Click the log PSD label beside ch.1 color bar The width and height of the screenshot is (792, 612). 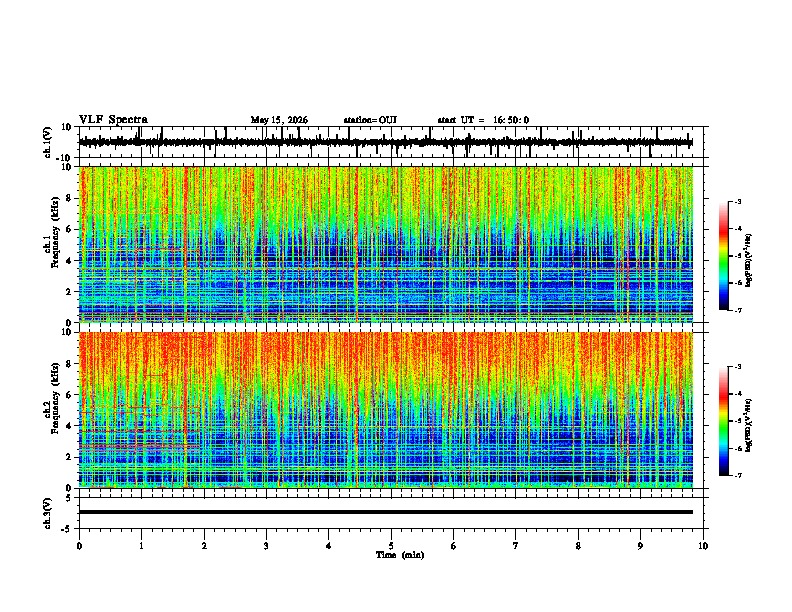pyautogui.click(x=748, y=261)
